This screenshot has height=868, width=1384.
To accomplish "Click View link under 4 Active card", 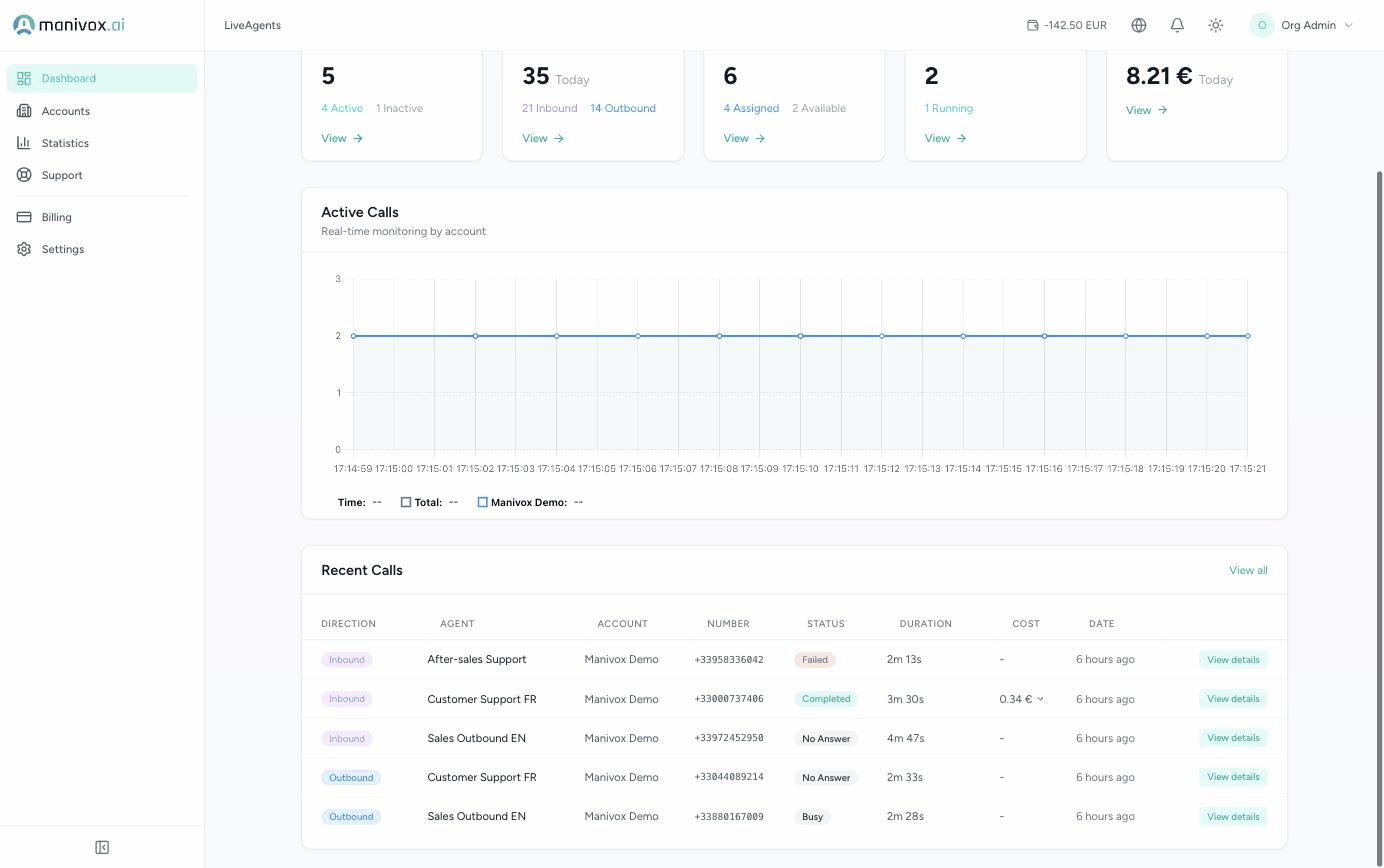I will [342, 138].
